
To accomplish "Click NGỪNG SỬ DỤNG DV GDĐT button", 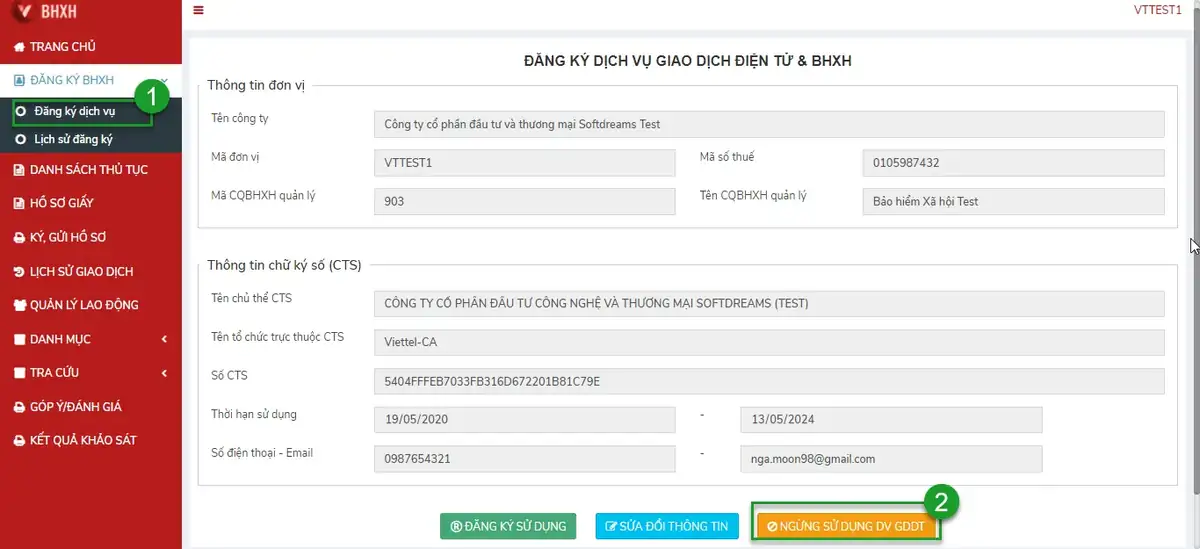I will click(x=846, y=526).
